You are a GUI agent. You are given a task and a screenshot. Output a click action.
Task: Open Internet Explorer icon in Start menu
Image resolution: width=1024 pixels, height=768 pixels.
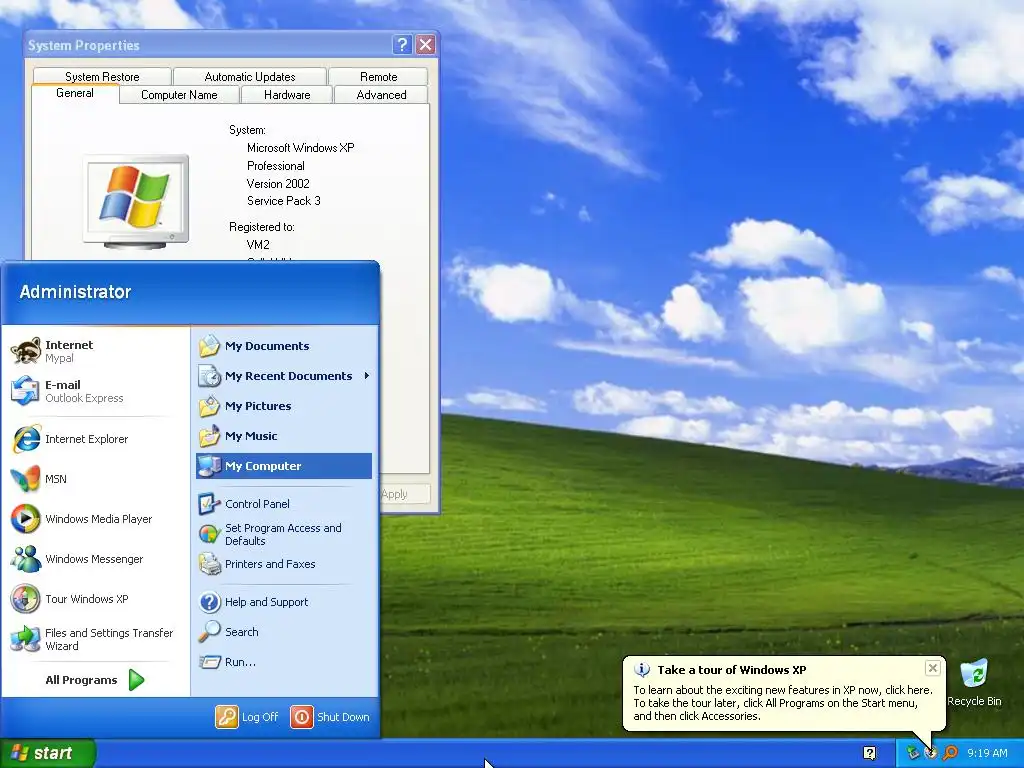pyautogui.click(x=25, y=439)
